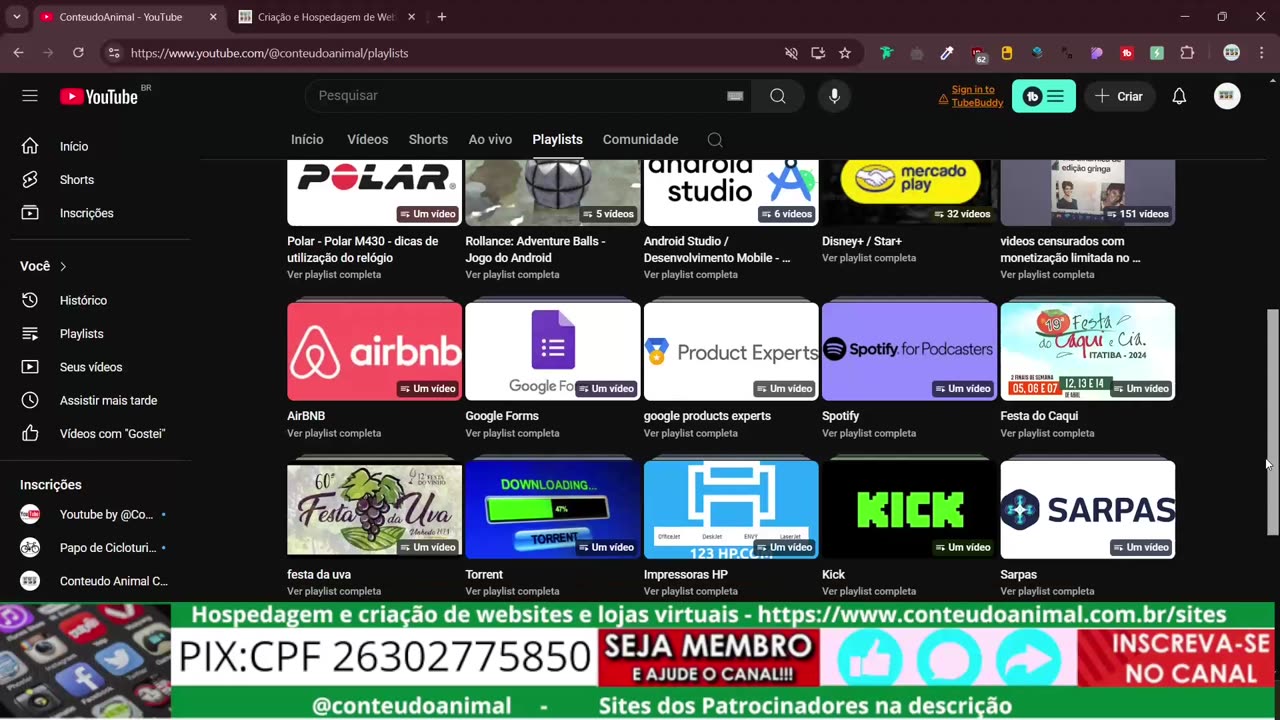Open the Rollance: Adventure Balls playlist title
The width and height of the screenshot is (1280, 720).
coord(537,249)
